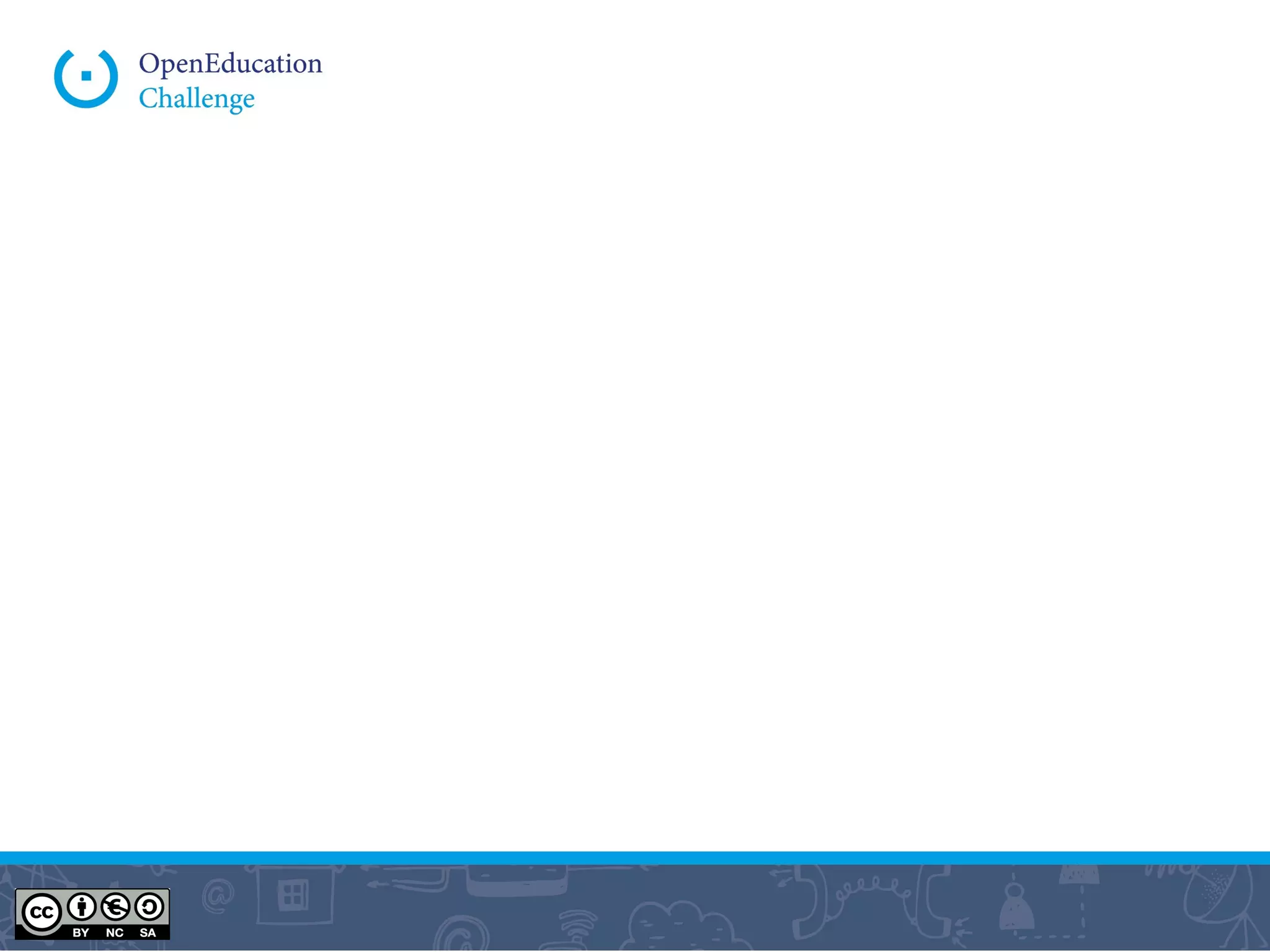The width and height of the screenshot is (1270, 952).
Task: Click the attribution person icon in the license badge
Action: (81, 907)
